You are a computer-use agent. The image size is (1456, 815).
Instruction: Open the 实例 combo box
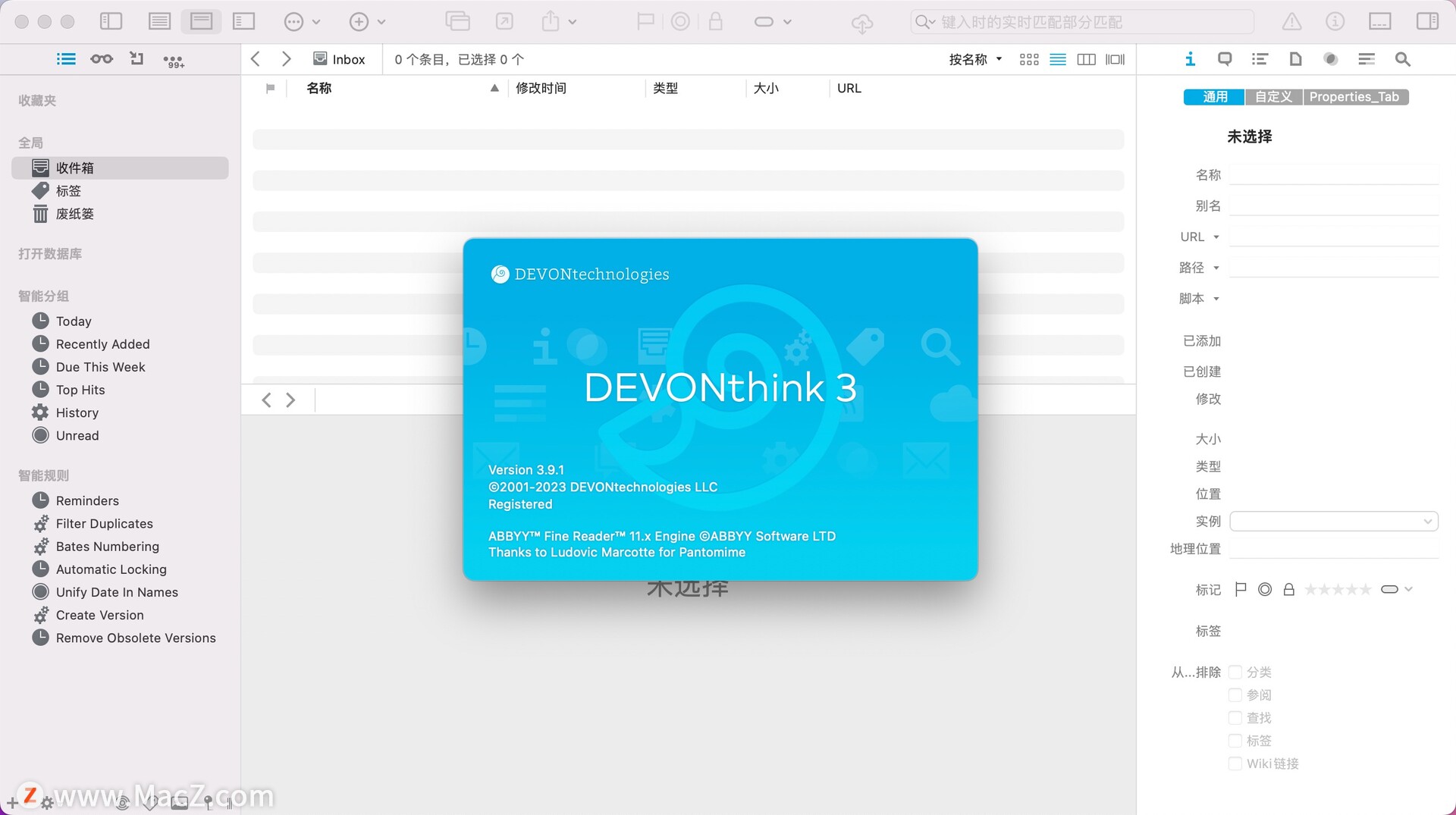coord(1333,521)
